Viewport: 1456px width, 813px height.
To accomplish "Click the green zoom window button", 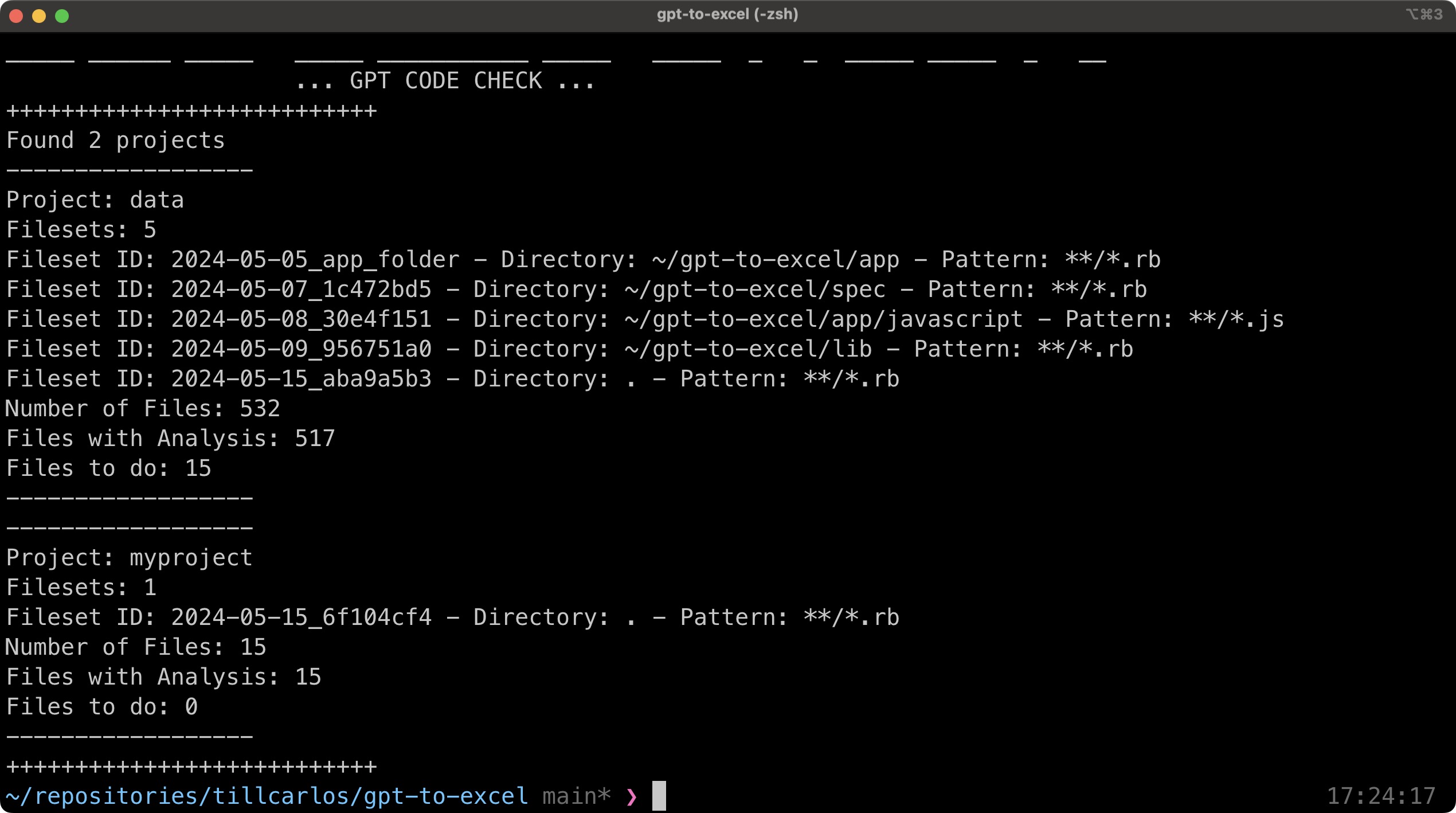I will [62, 16].
